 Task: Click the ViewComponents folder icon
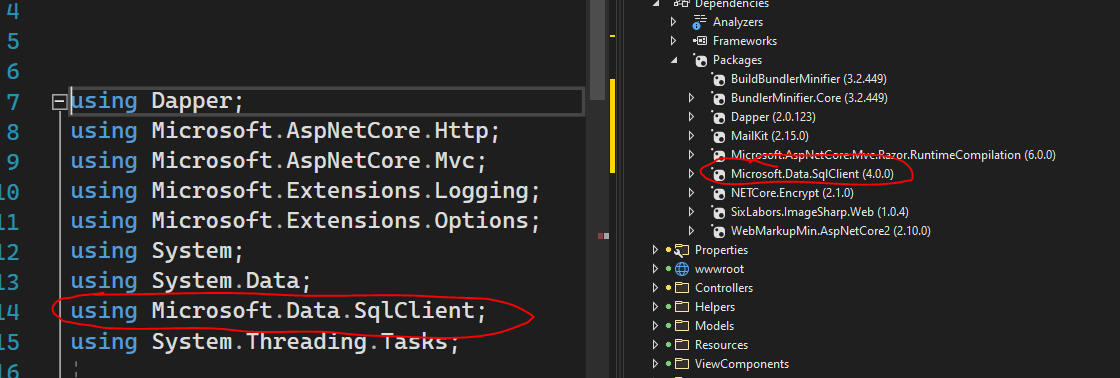(683, 364)
